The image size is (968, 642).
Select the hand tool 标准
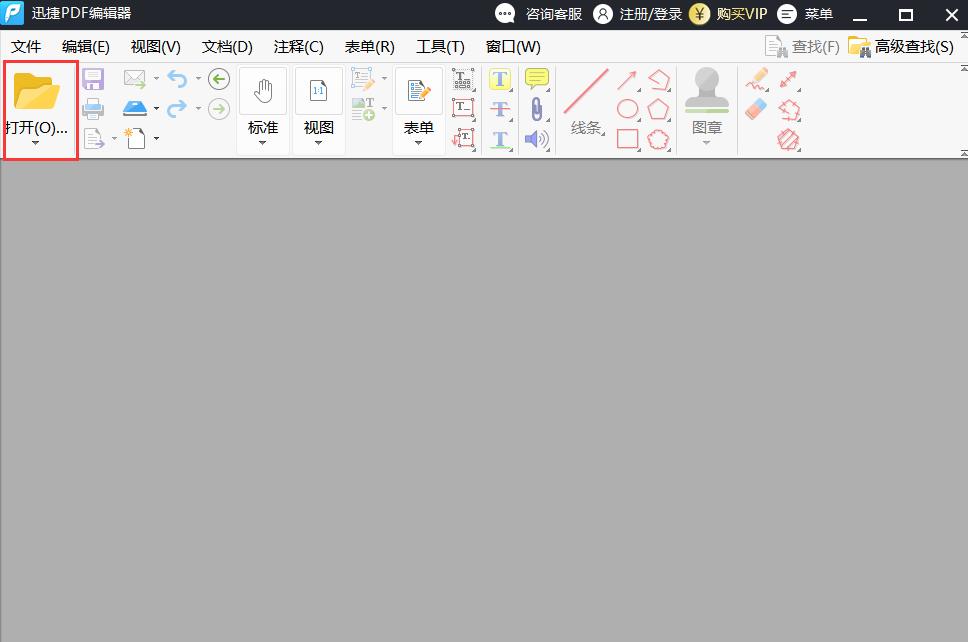tap(263, 91)
